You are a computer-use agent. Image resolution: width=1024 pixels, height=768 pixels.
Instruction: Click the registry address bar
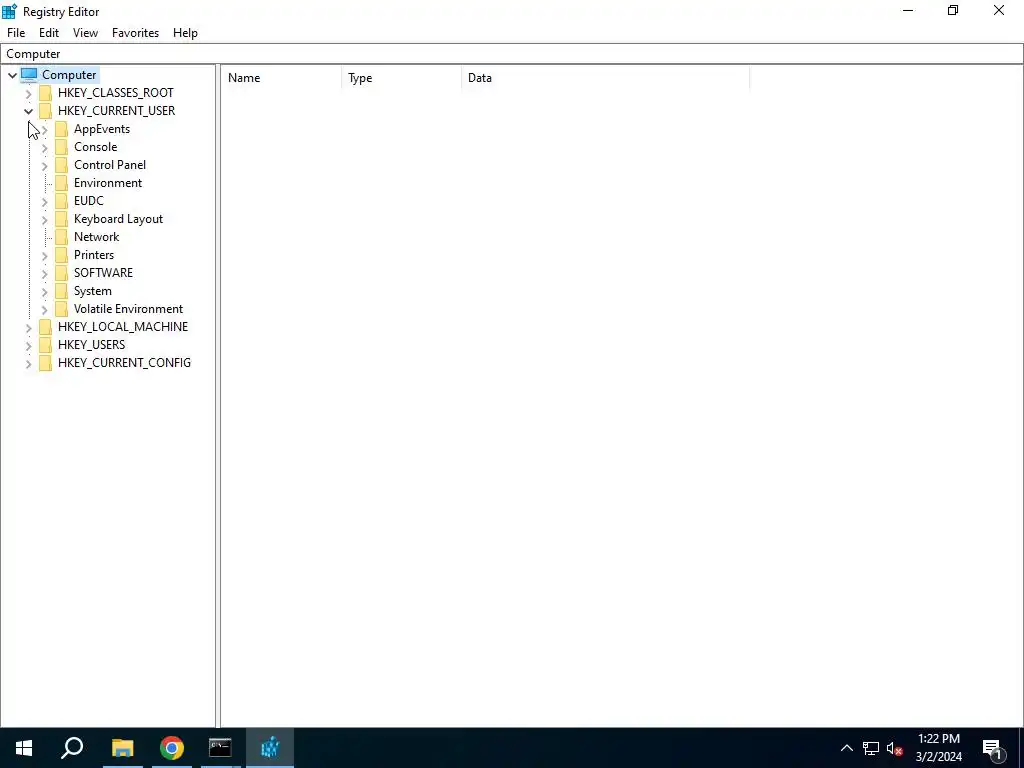511,54
